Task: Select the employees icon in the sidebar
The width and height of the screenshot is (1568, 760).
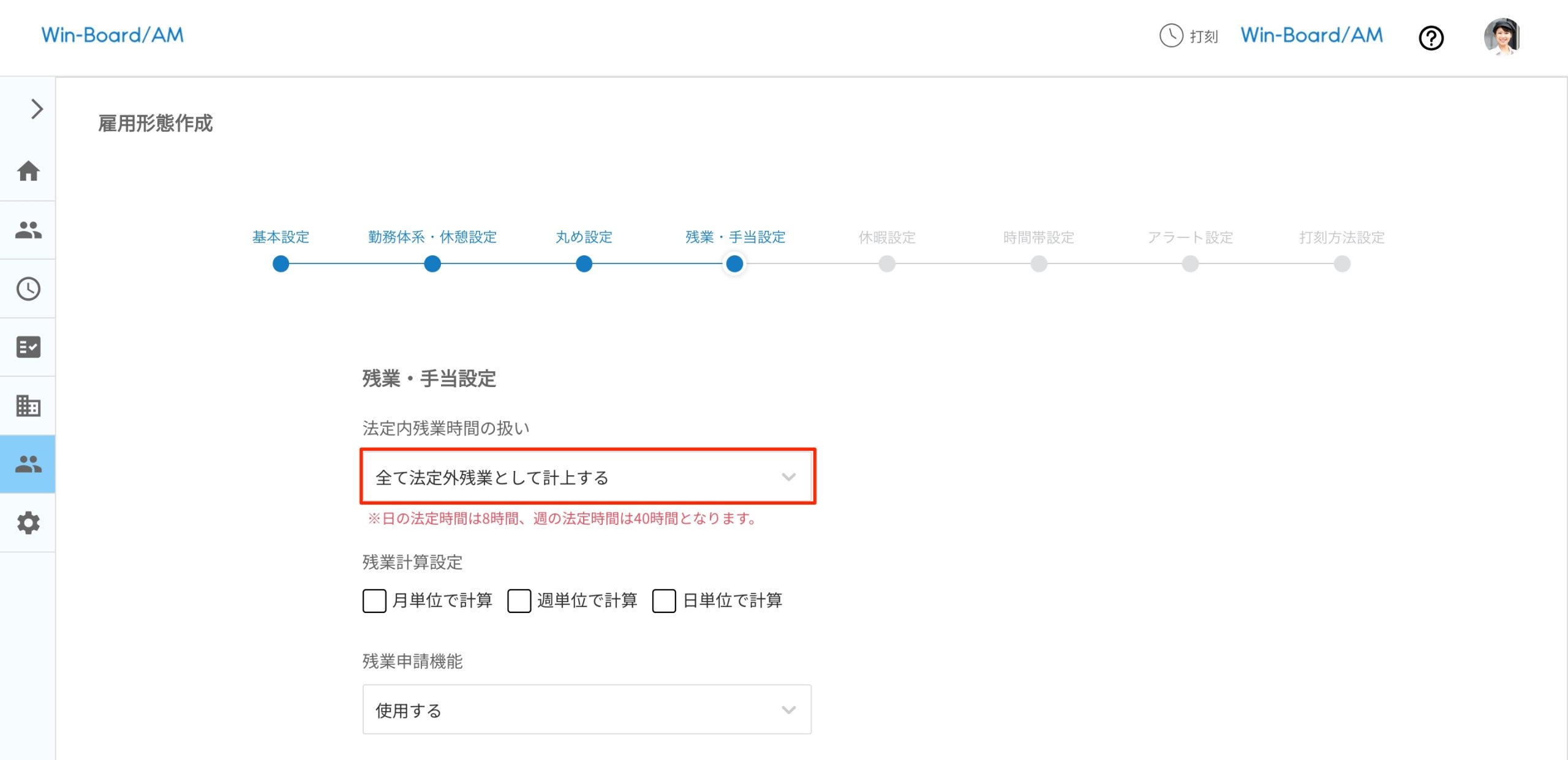Action: pyautogui.click(x=28, y=230)
